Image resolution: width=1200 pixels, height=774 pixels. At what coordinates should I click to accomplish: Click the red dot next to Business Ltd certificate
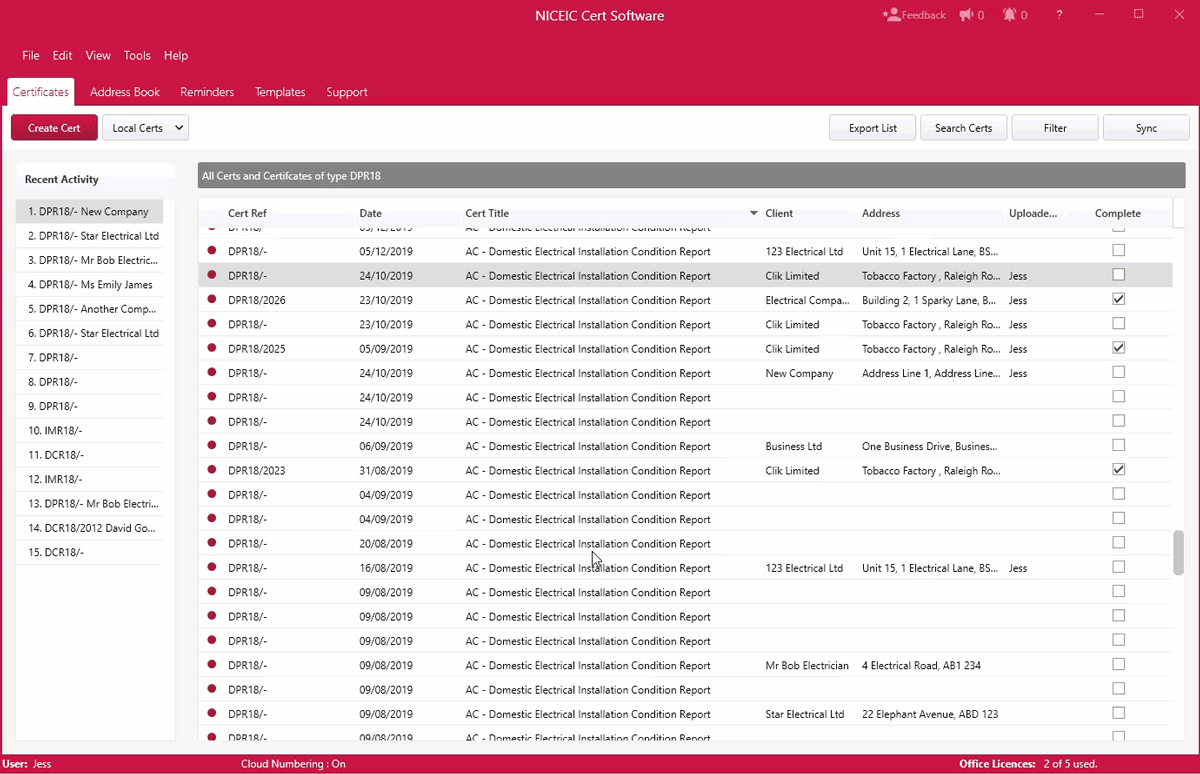[x=211, y=446]
